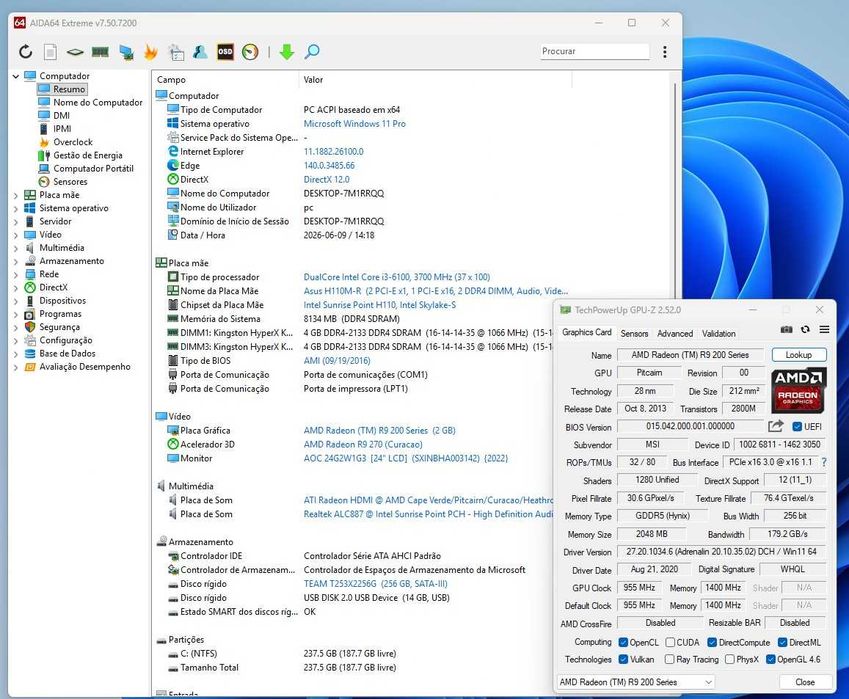Open the AMD Radeon R9 270 (Curacao) link
Viewport: 849px width, 699px height.
(363, 445)
